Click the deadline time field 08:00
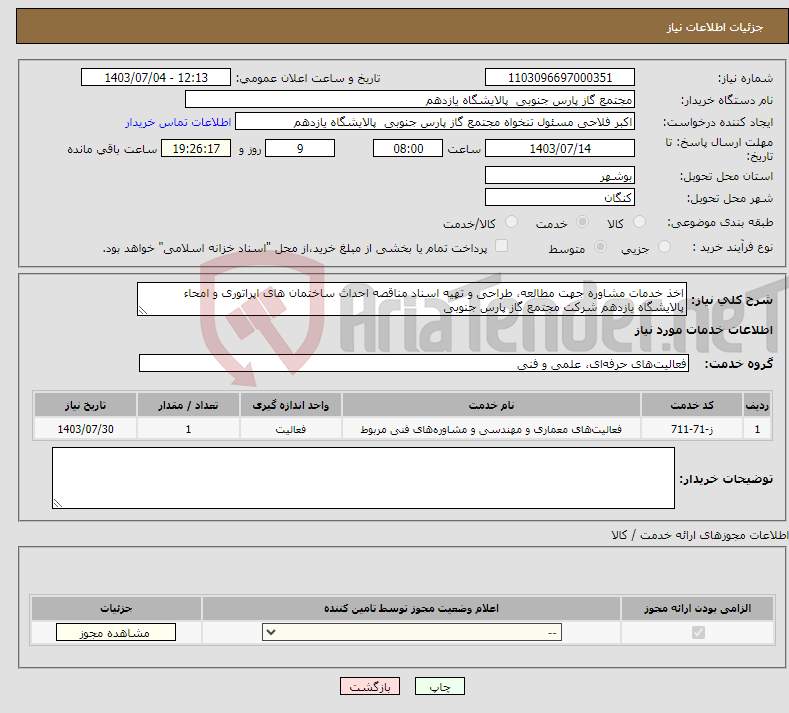This screenshot has width=789, height=713. point(408,148)
